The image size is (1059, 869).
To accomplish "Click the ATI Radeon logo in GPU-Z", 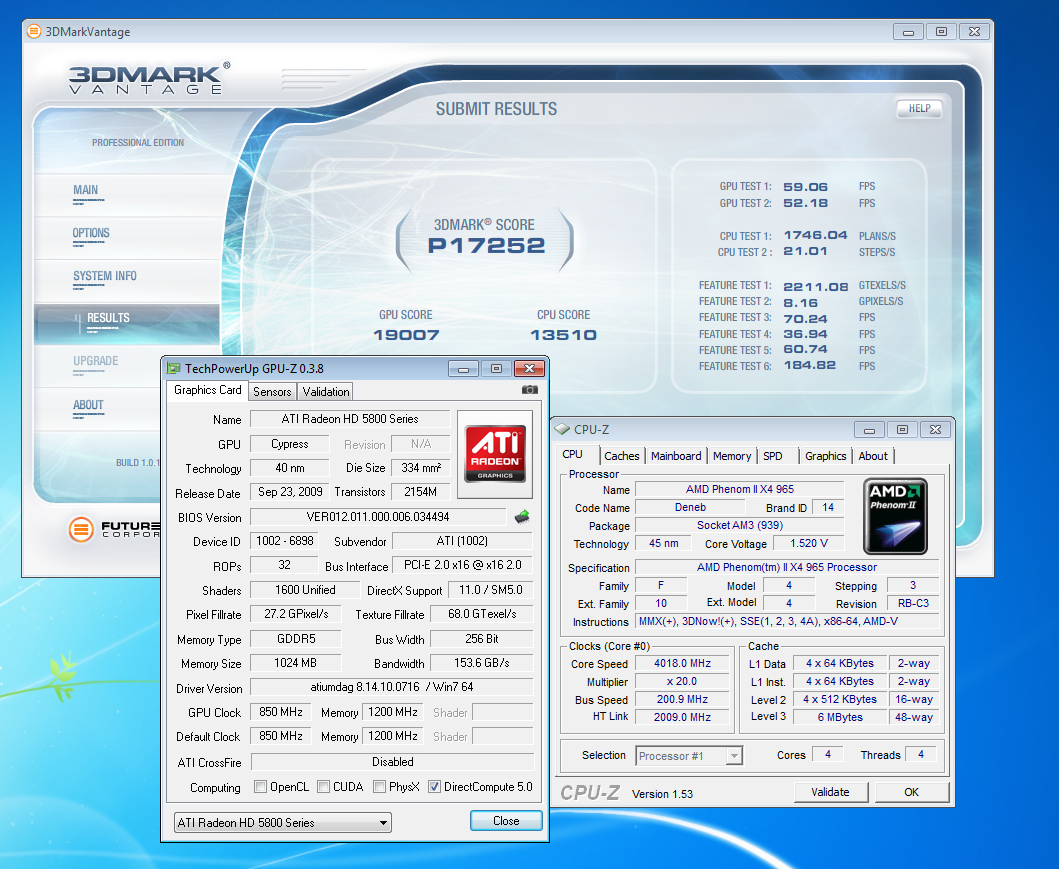I will (495, 454).
